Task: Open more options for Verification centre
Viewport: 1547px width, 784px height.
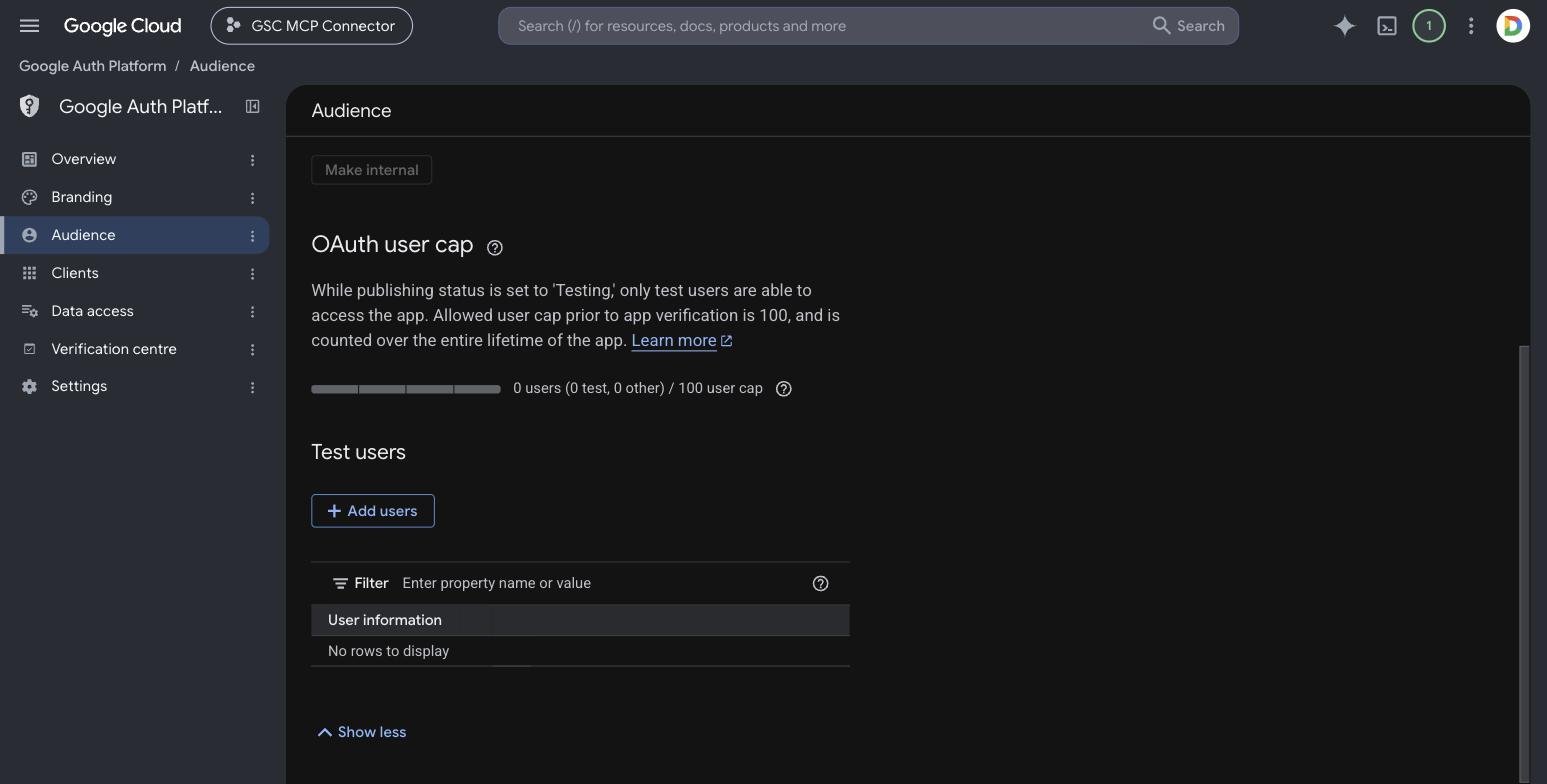Action: (x=252, y=350)
